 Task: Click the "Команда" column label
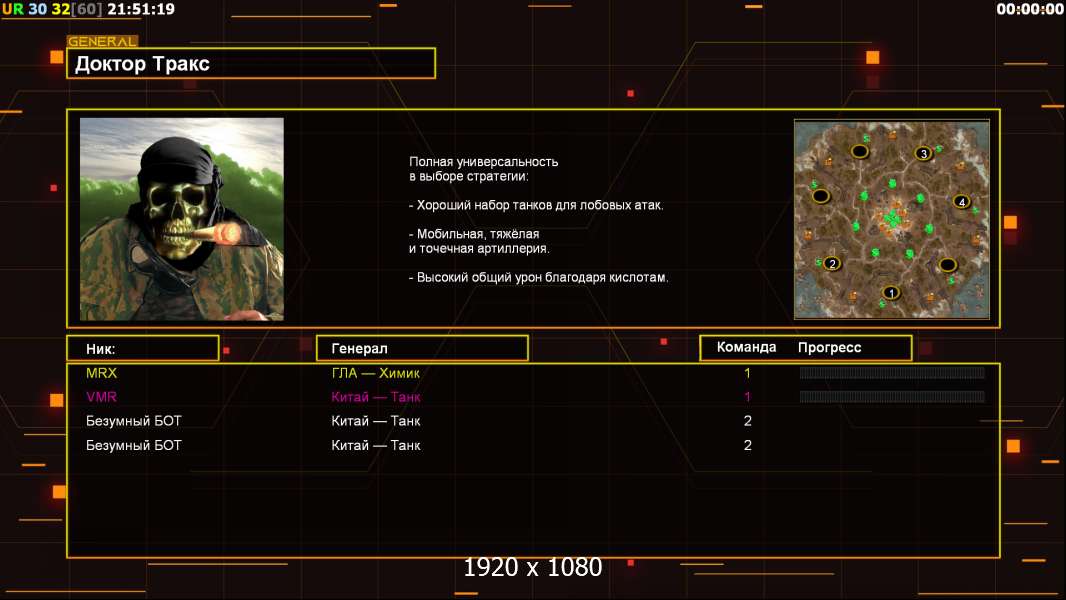[x=746, y=347]
